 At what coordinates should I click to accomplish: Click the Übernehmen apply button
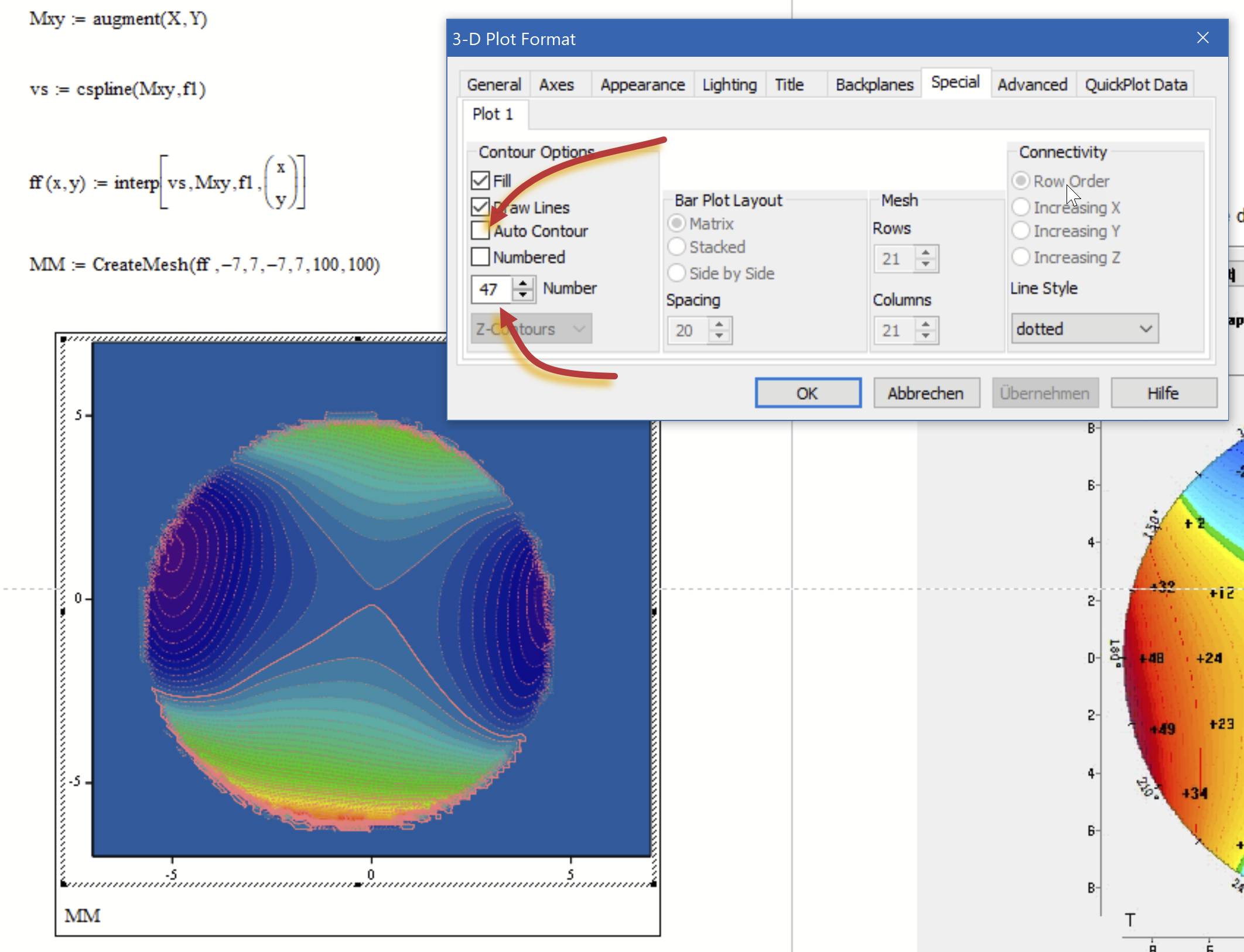tap(1044, 392)
